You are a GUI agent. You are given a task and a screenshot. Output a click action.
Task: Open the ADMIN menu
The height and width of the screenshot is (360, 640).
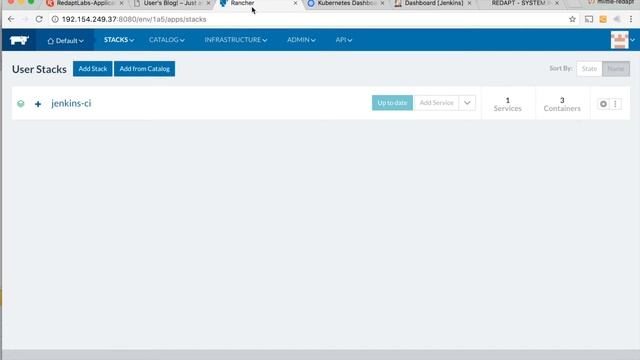pos(301,40)
